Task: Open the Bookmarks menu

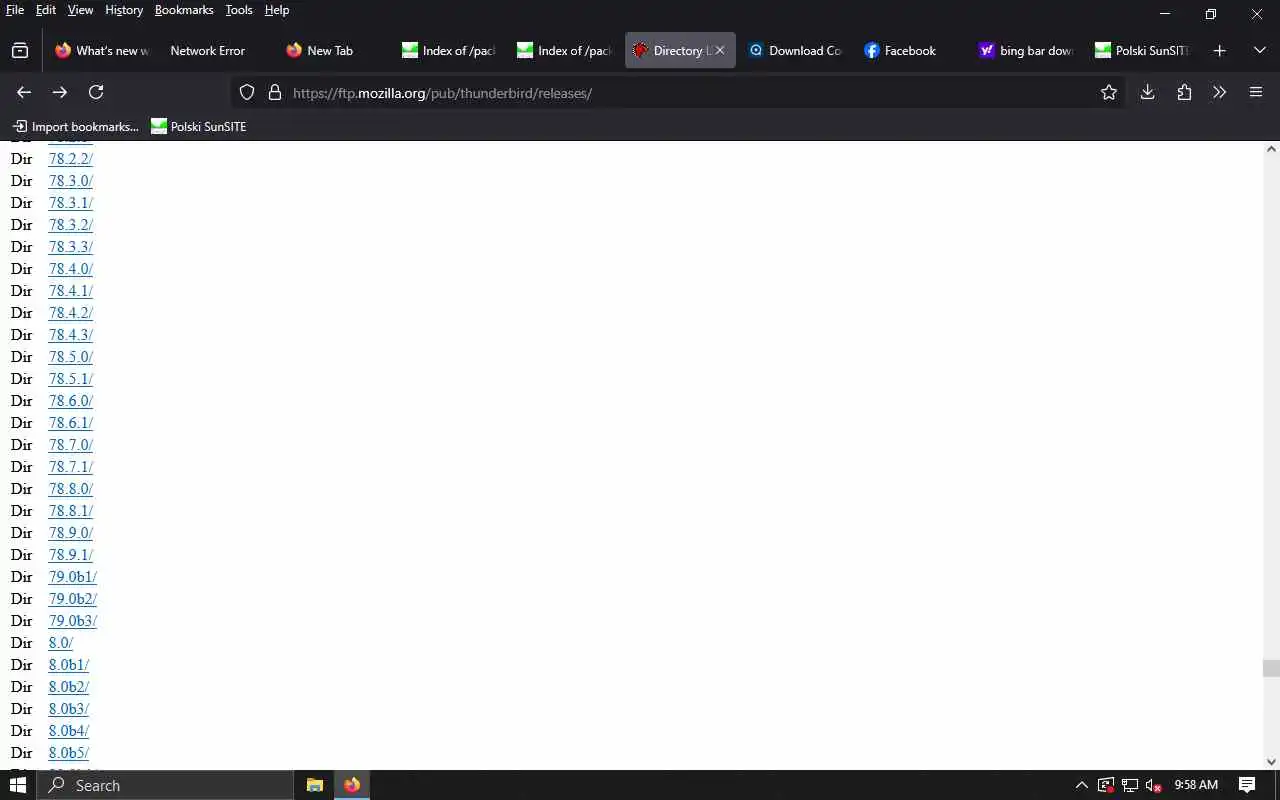Action: 184,10
